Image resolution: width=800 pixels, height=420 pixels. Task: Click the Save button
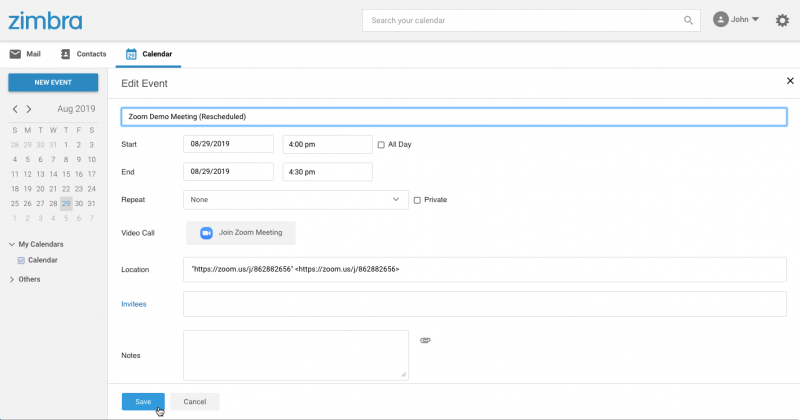(143, 402)
